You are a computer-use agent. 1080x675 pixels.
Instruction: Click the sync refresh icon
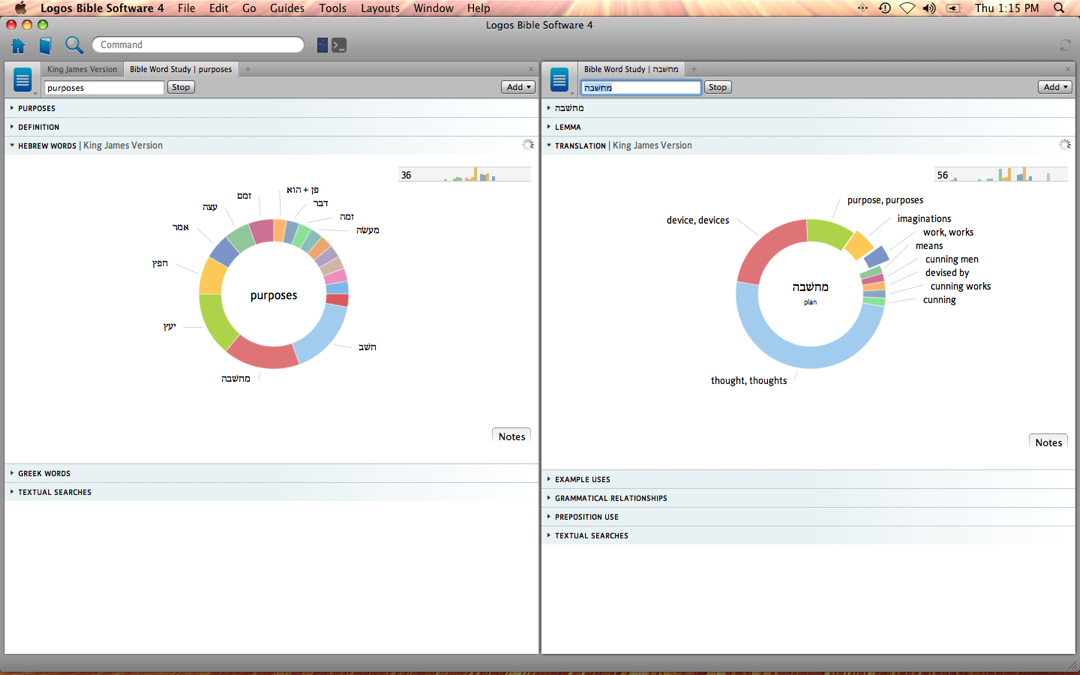(x=1066, y=45)
